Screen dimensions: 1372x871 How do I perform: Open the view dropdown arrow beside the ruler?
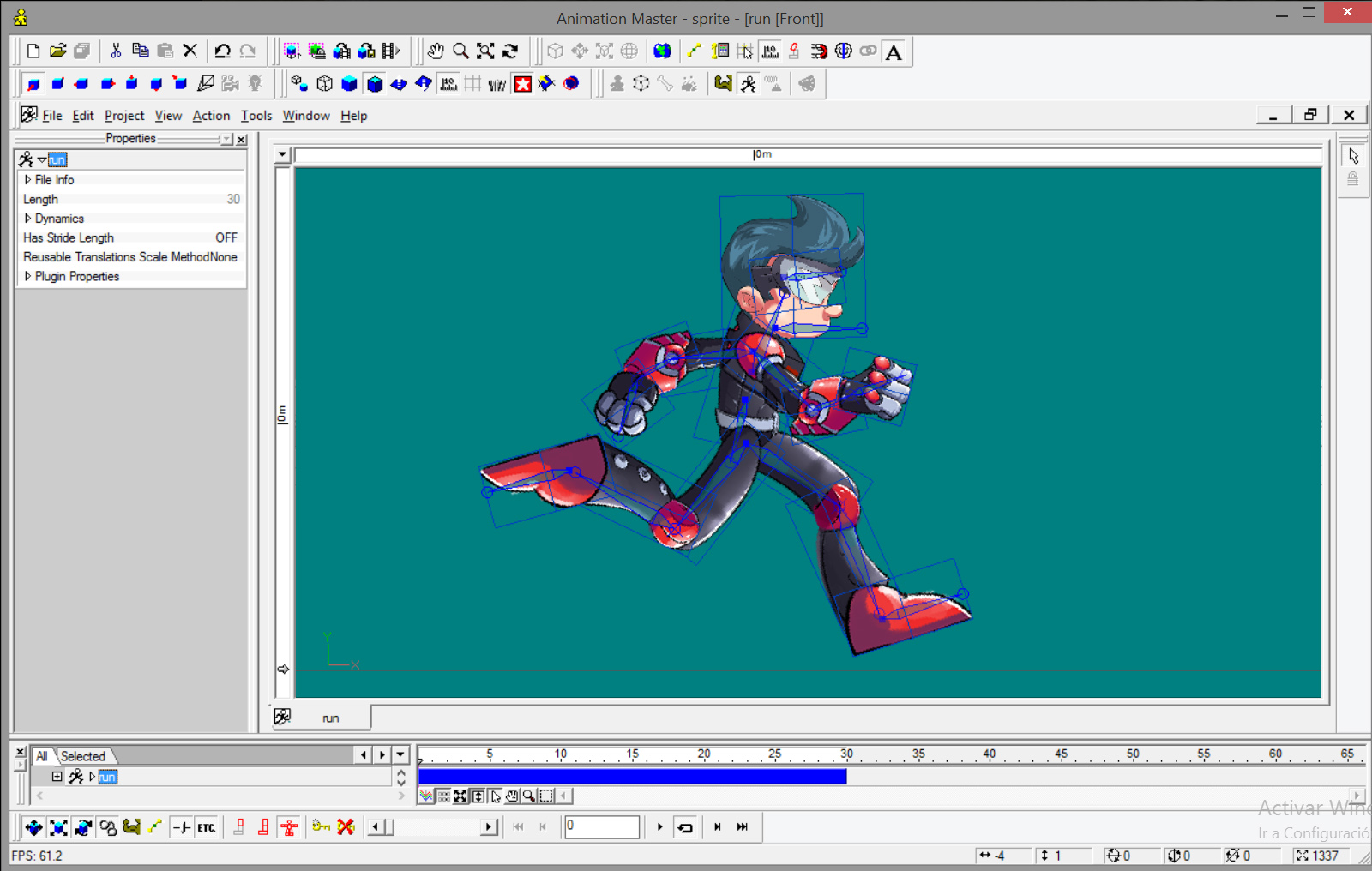point(282,155)
